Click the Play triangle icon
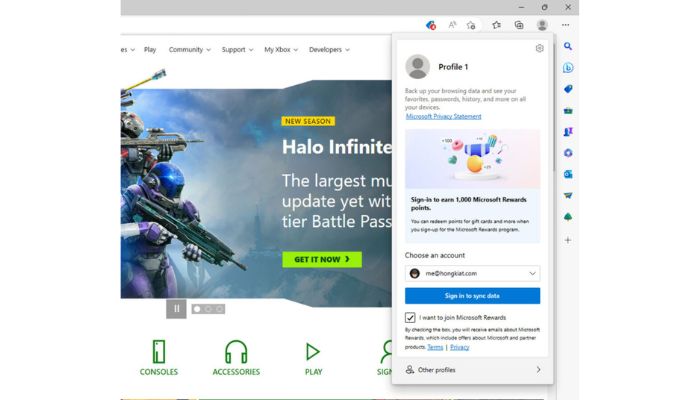The width and height of the screenshot is (700, 400). [313, 352]
